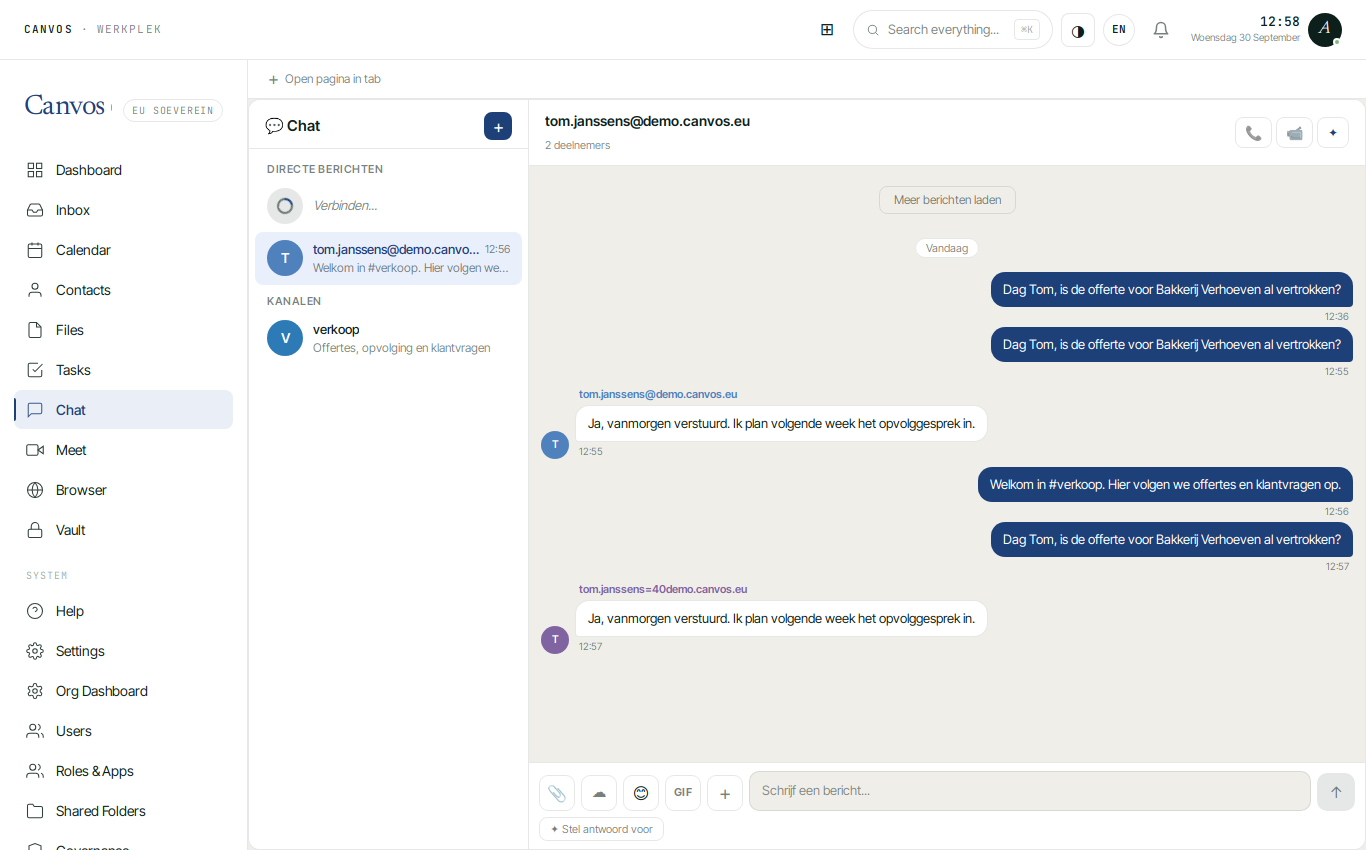Open the verkoop channel
The image size is (1366, 850).
coord(388,338)
